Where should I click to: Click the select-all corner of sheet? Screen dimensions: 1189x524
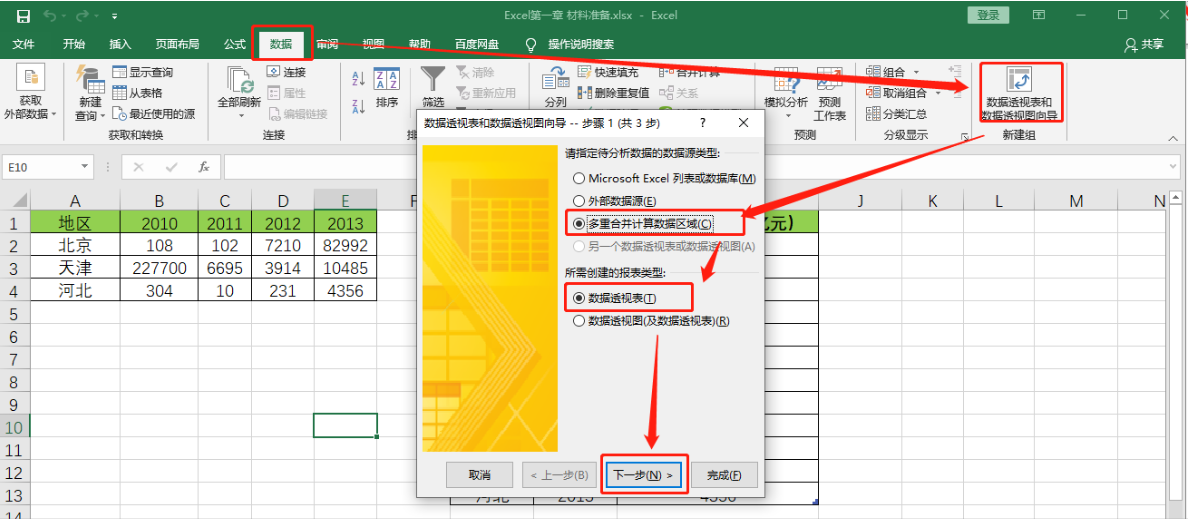[x=15, y=200]
